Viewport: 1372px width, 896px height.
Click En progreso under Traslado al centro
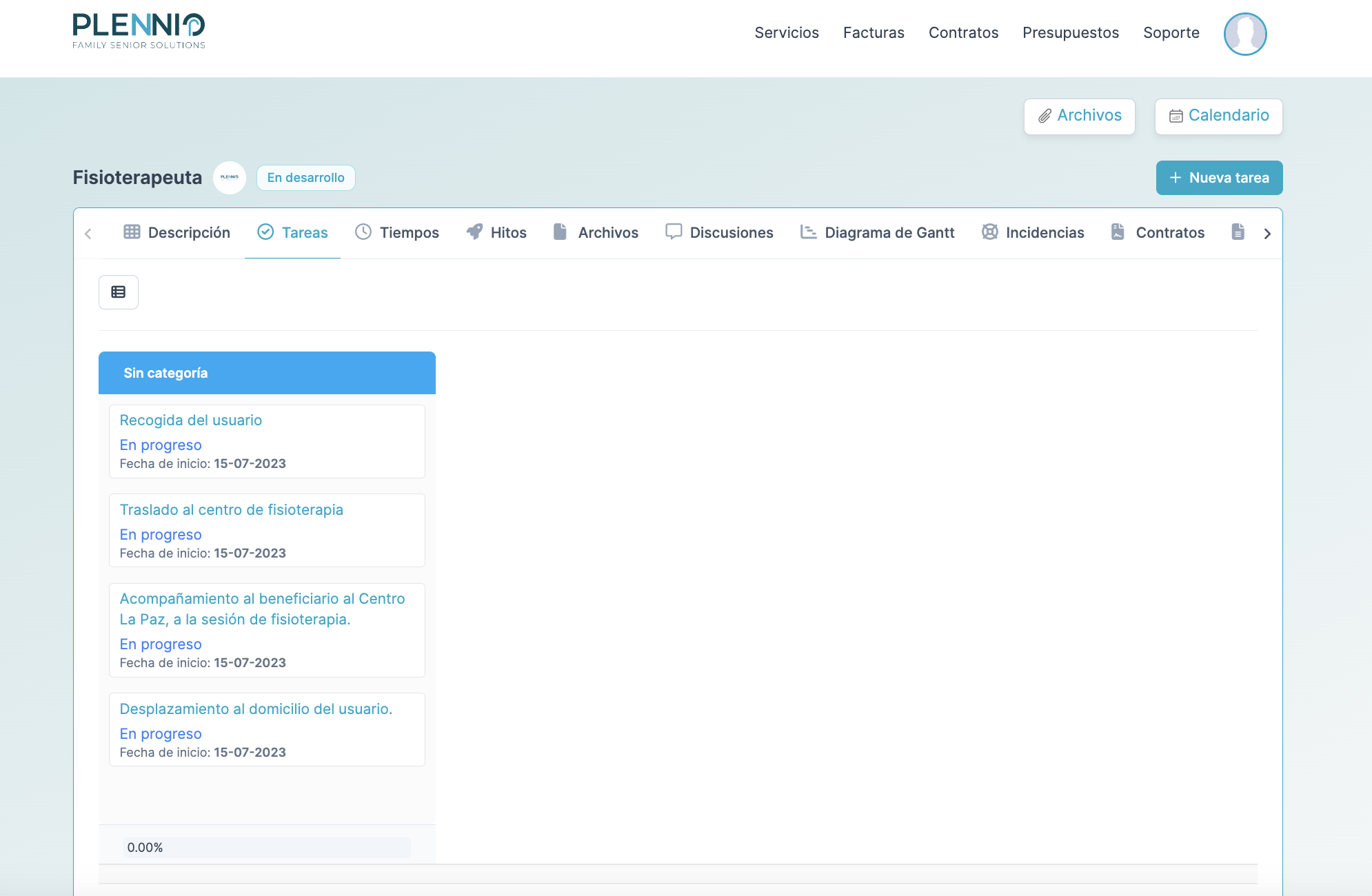[x=161, y=535]
